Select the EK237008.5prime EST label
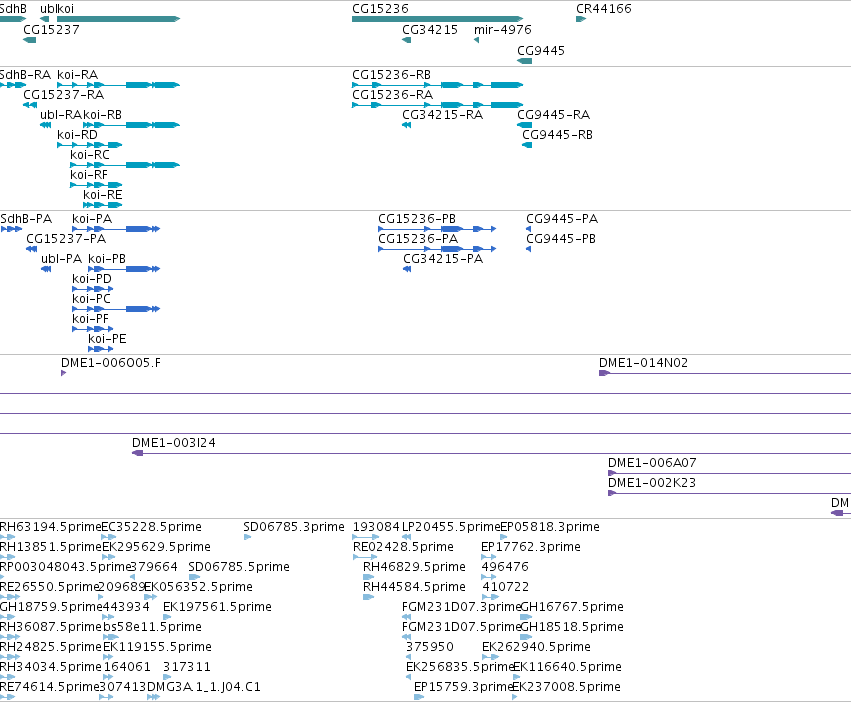 click(x=566, y=687)
